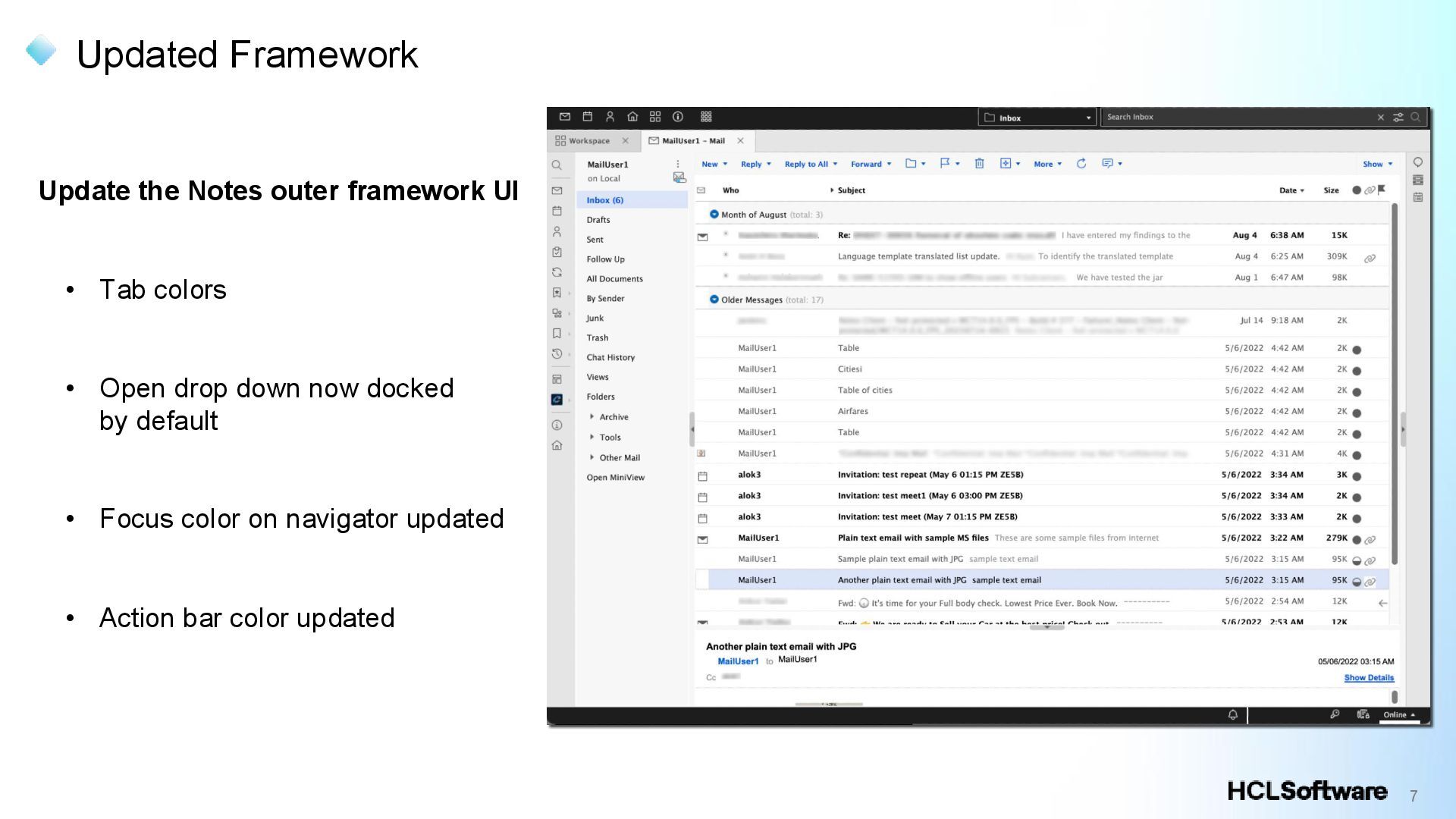Select the Drafts folder
This screenshot has height=819, width=1456.
coord(598,220)
